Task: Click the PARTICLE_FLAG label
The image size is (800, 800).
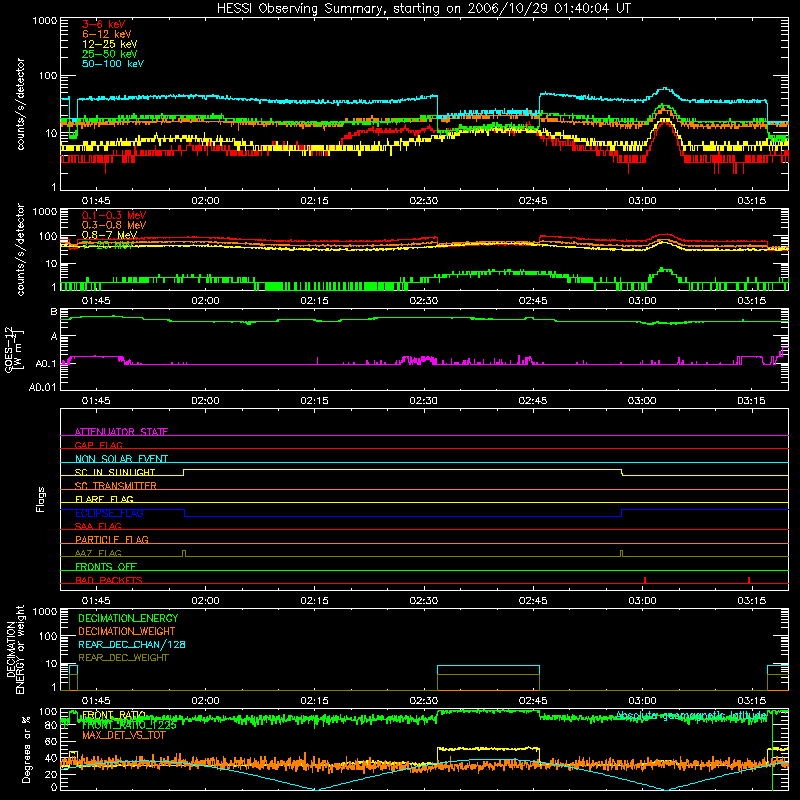Action: click(x=112, y=539)
